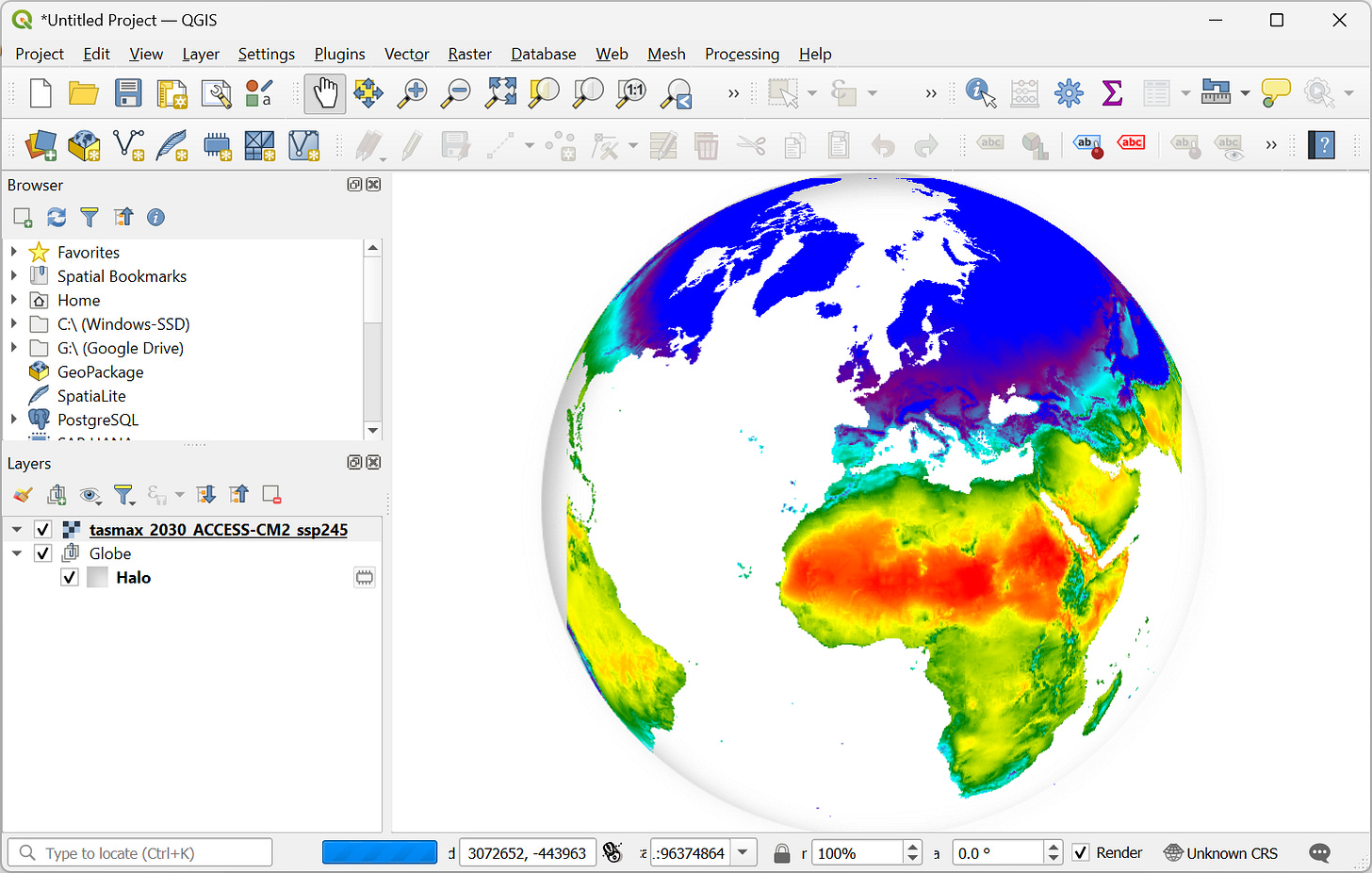1372x873 pixels.
Task: Open the Processing menu
Action: click(742, 54)
